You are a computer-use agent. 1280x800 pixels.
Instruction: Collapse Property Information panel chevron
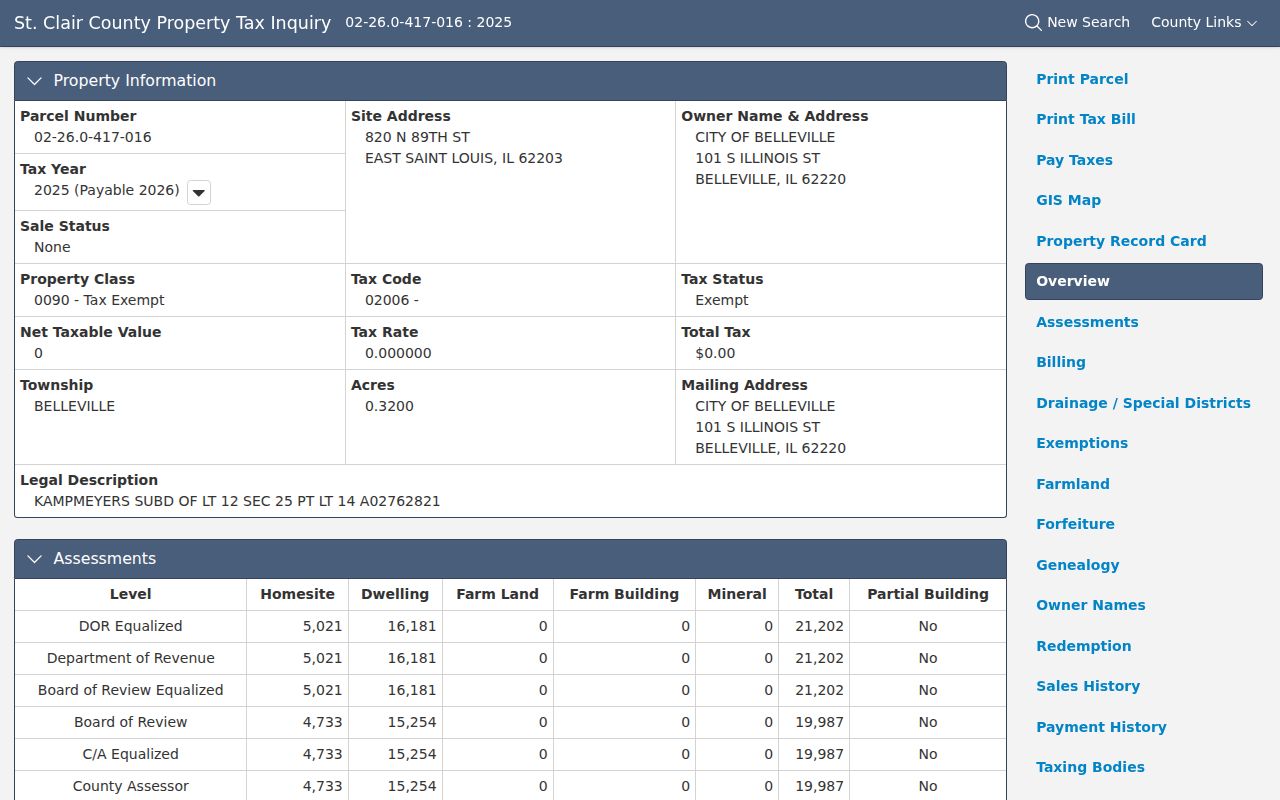pos(34,81)
